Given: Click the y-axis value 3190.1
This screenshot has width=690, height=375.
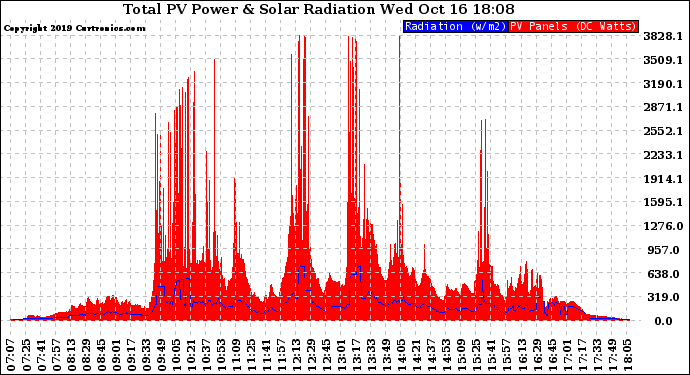Looking at the screenshot, I should point(663,84).
